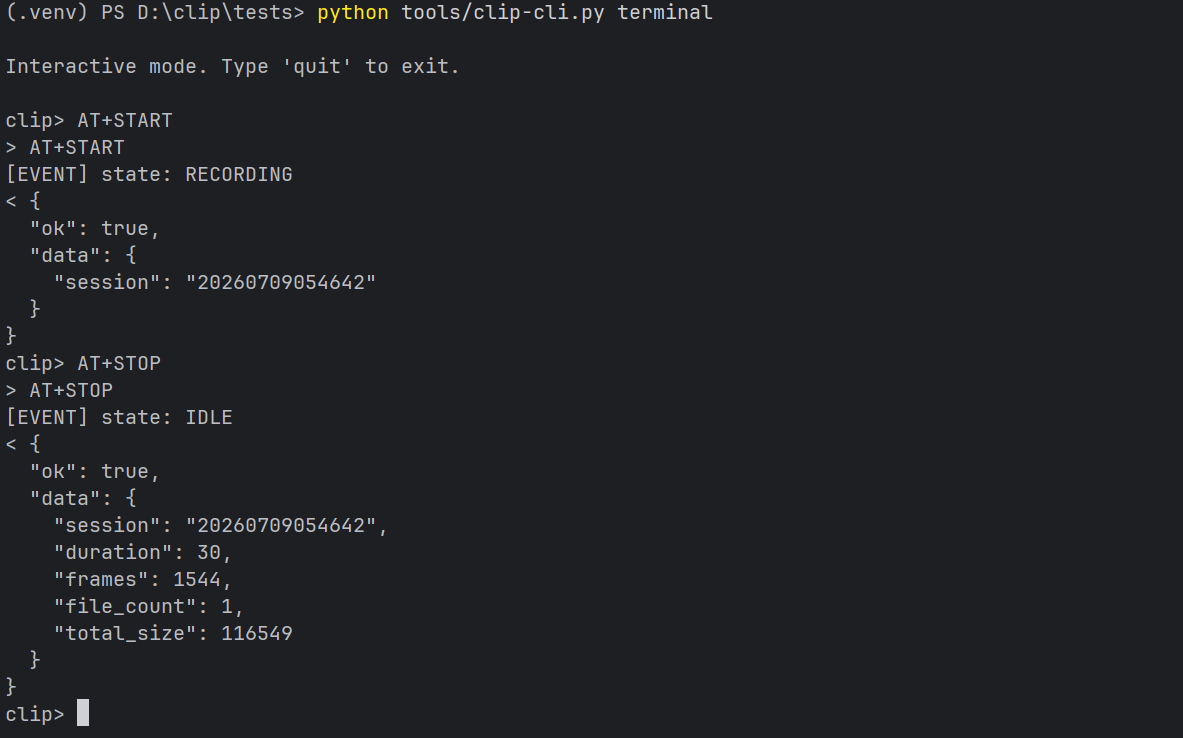Click the echoed > AT+STOP line
This screenshot has width=1183, height=738.
(x=59, y=391)
